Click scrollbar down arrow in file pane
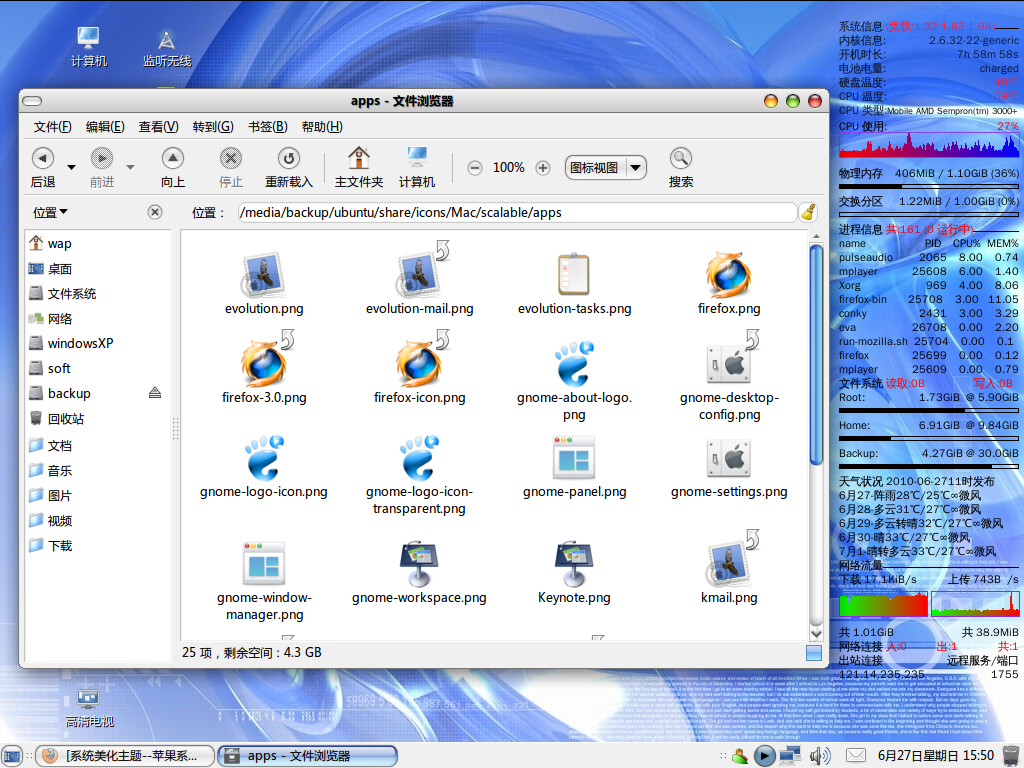The height and width of the screenshot is (768, 1024). (816, 632)
